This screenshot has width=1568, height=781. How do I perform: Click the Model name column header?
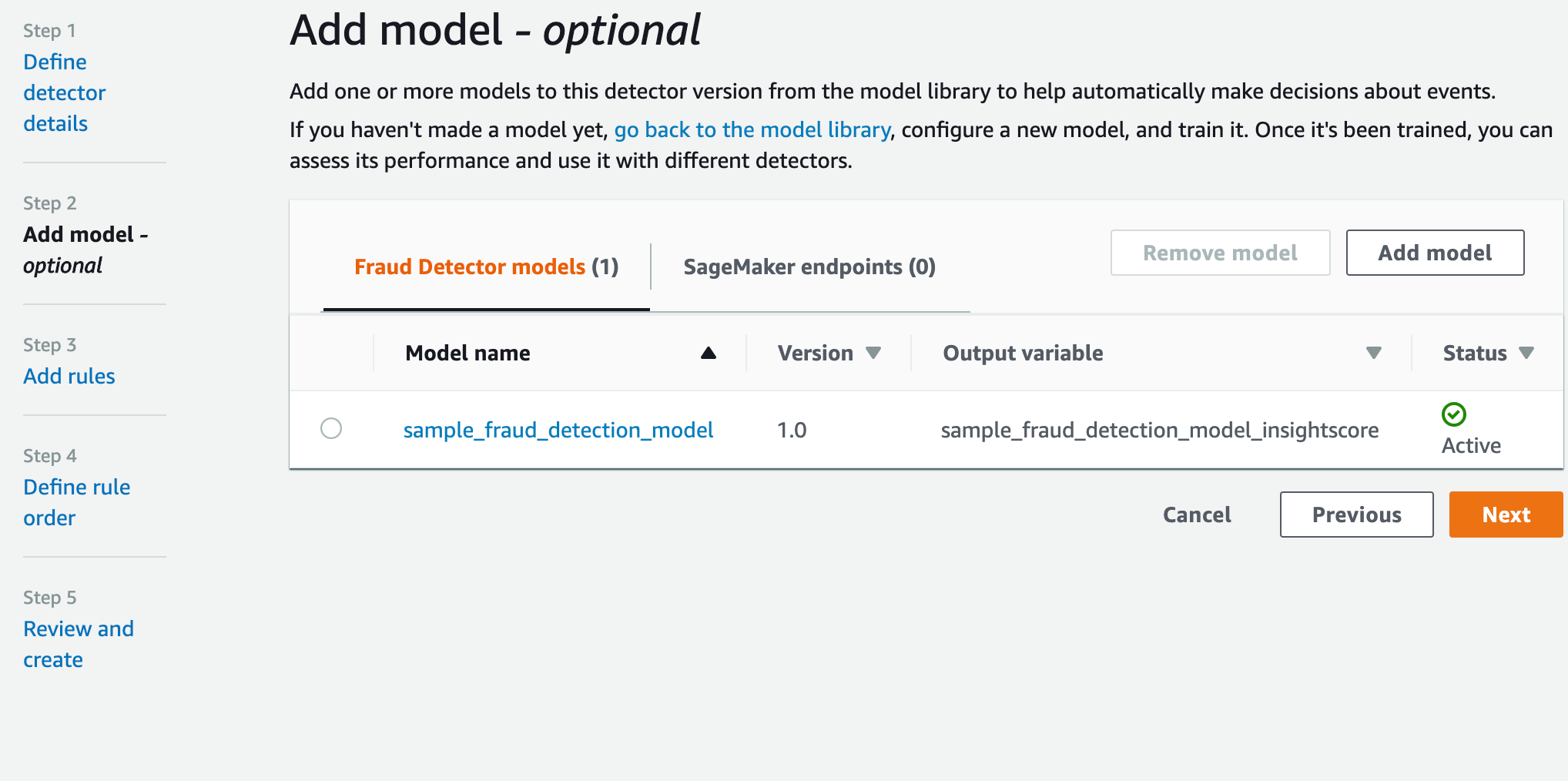point(467,353)
